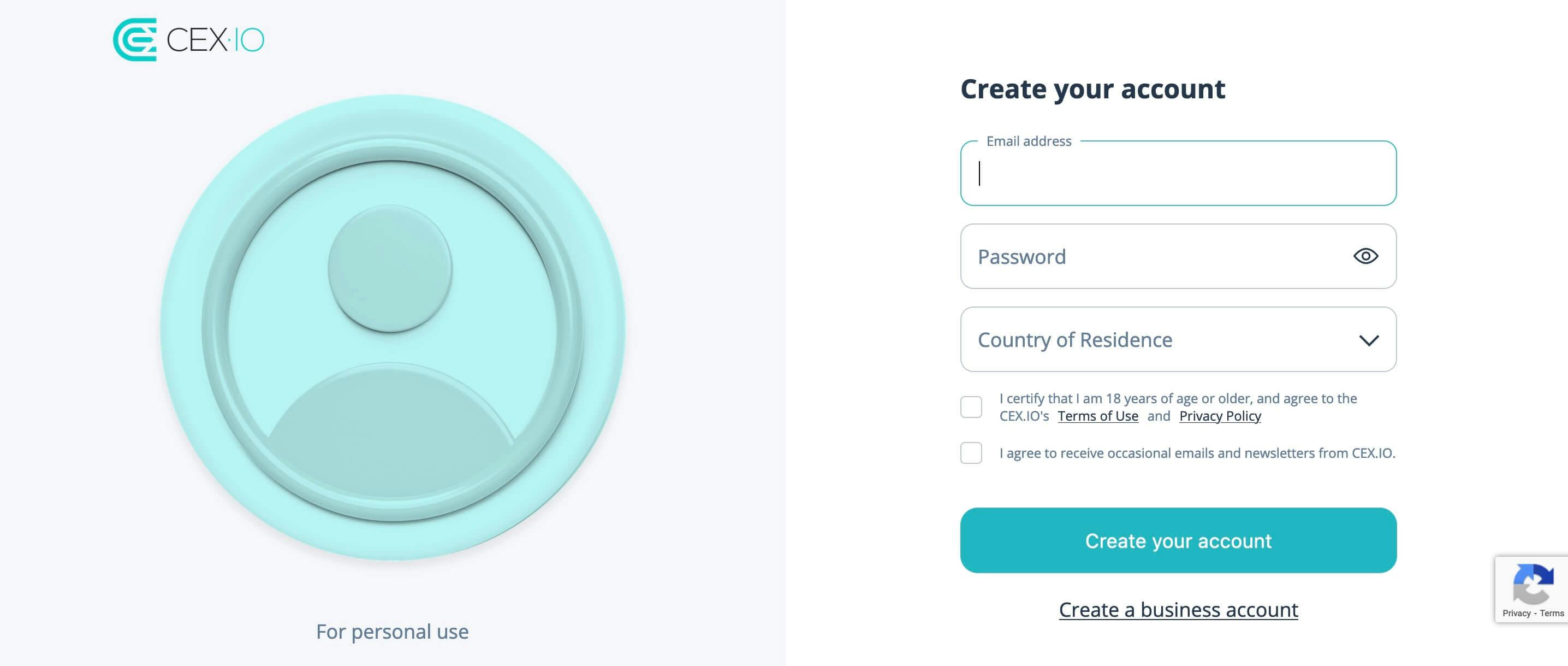The image size is (1568, 666).
Task: Open the Create a business account link
Action: point(1178,610)
